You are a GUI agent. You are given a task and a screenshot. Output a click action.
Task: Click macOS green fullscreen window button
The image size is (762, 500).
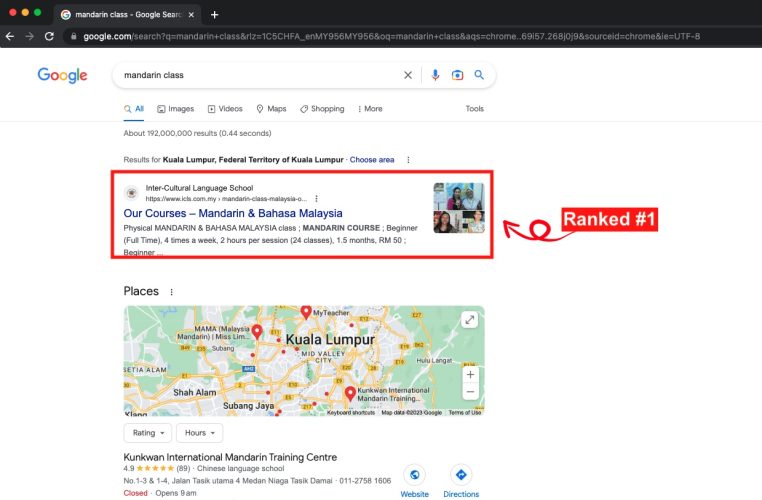(x=37, y=13)
